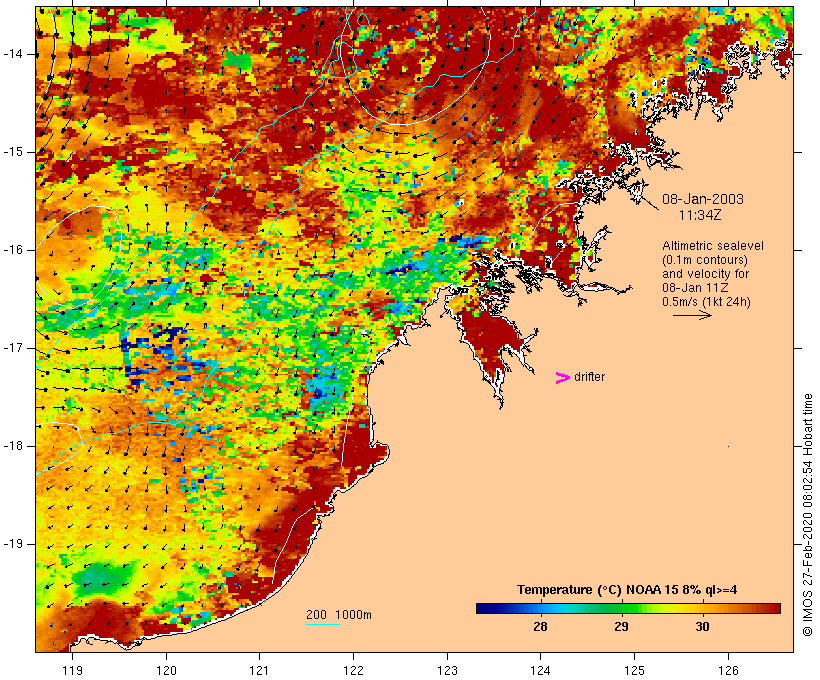
Task: Click the '200 1000m' bathymetry legend text
Action: tap(339, 615)
